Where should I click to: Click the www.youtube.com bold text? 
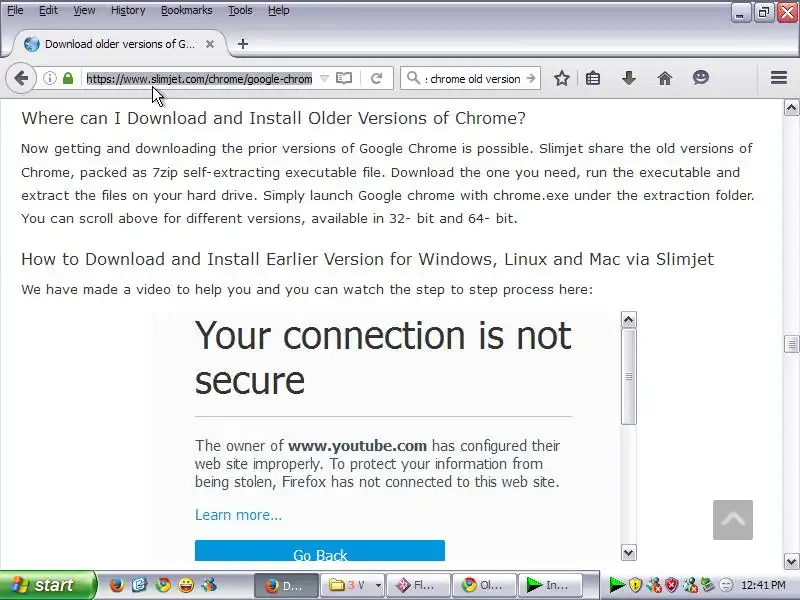click(357, 446)
